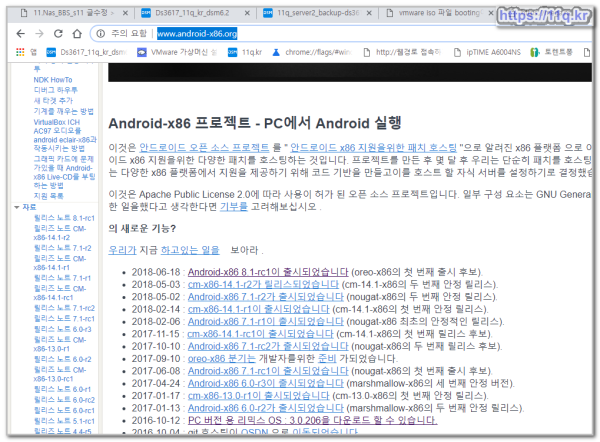Open Android-x86 6.0-r2 release announcement
The height and width of the screenshot is (442, 600).
pos(266,408)
